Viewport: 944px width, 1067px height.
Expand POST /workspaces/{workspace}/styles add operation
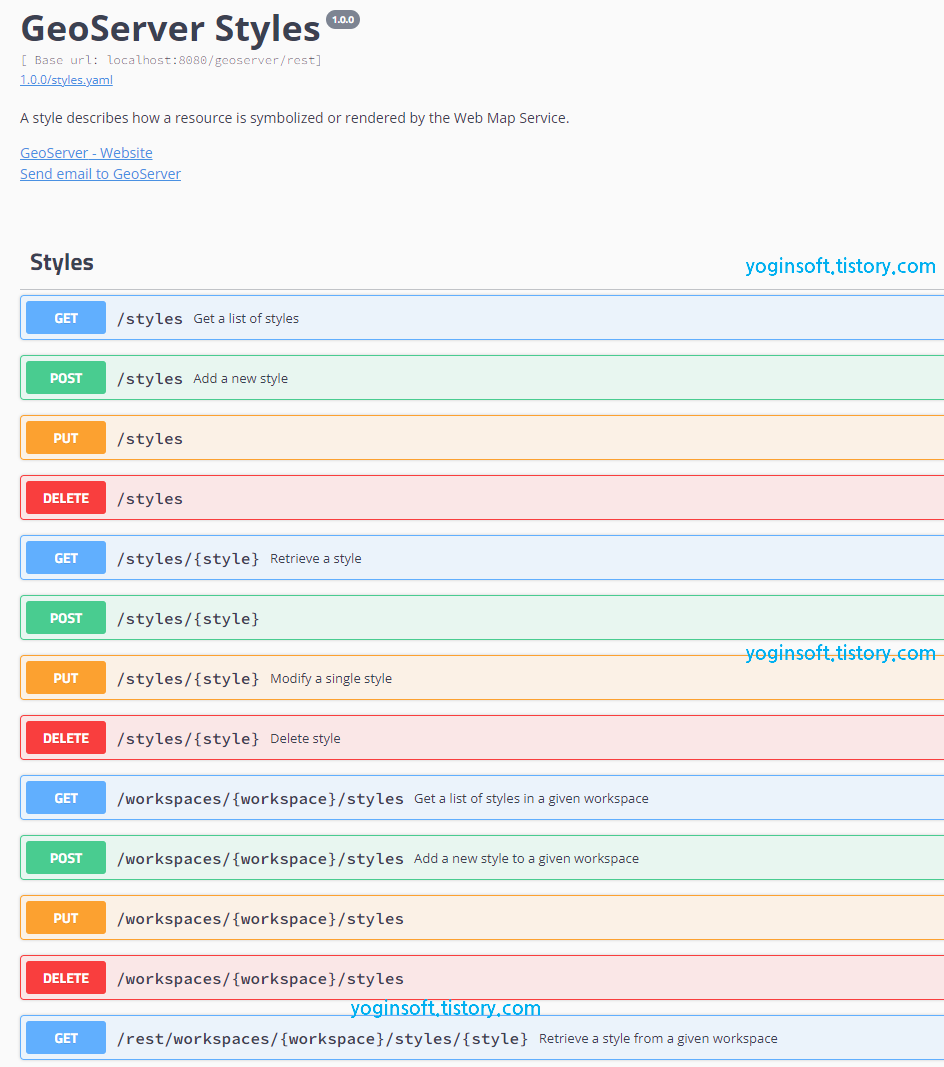(482, 857)
